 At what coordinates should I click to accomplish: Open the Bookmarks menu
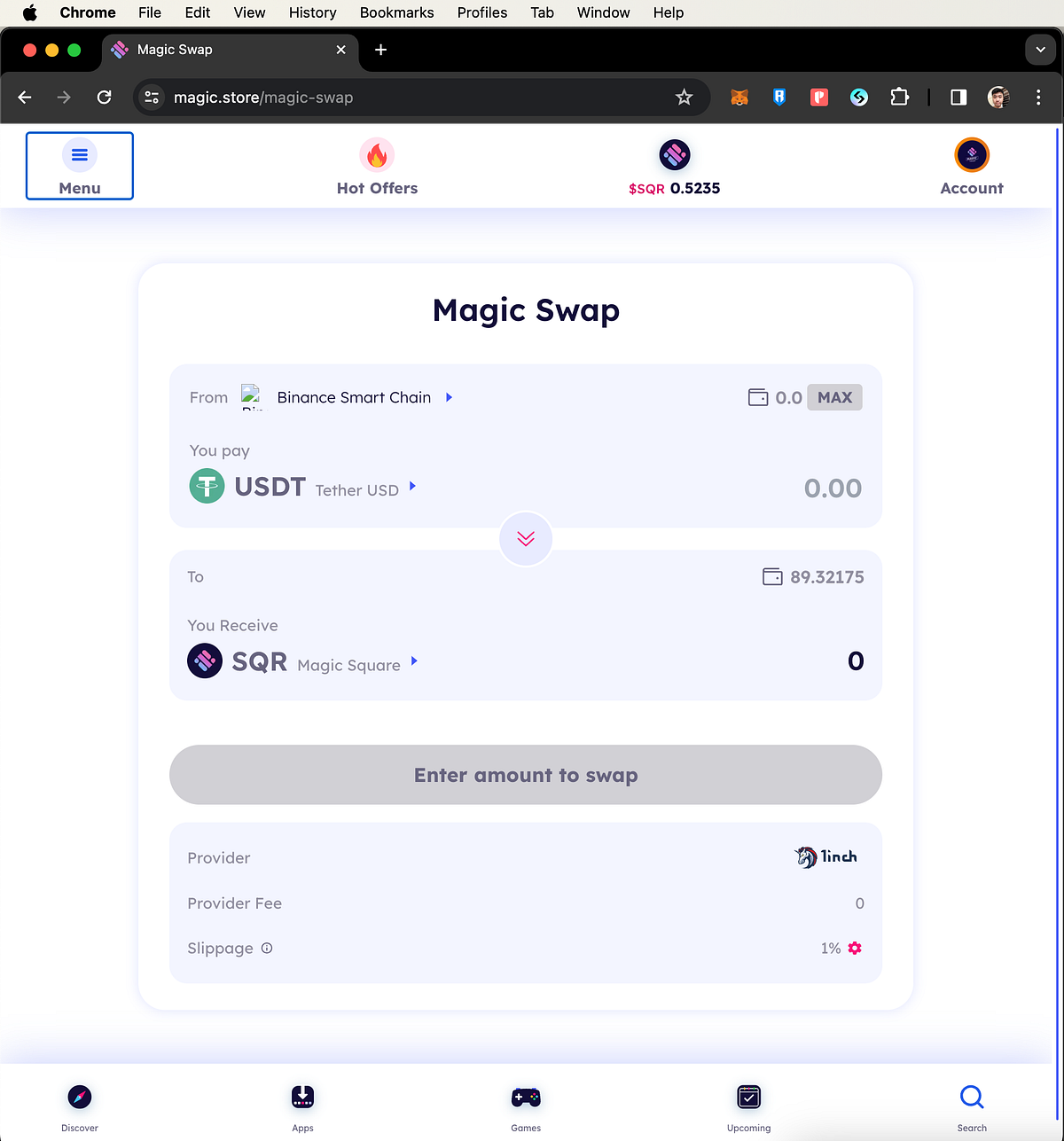tap(396, 12)
